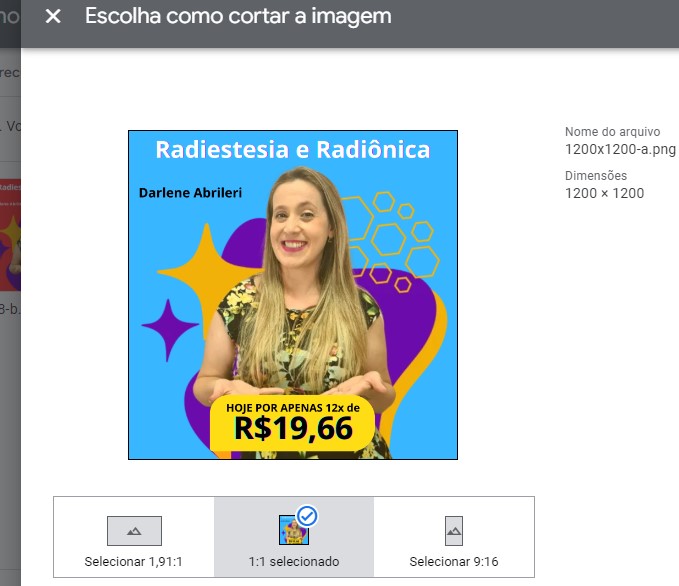
Task: Select the 9:16 portrait placeholder icon
Action: [x=454, y=531]
